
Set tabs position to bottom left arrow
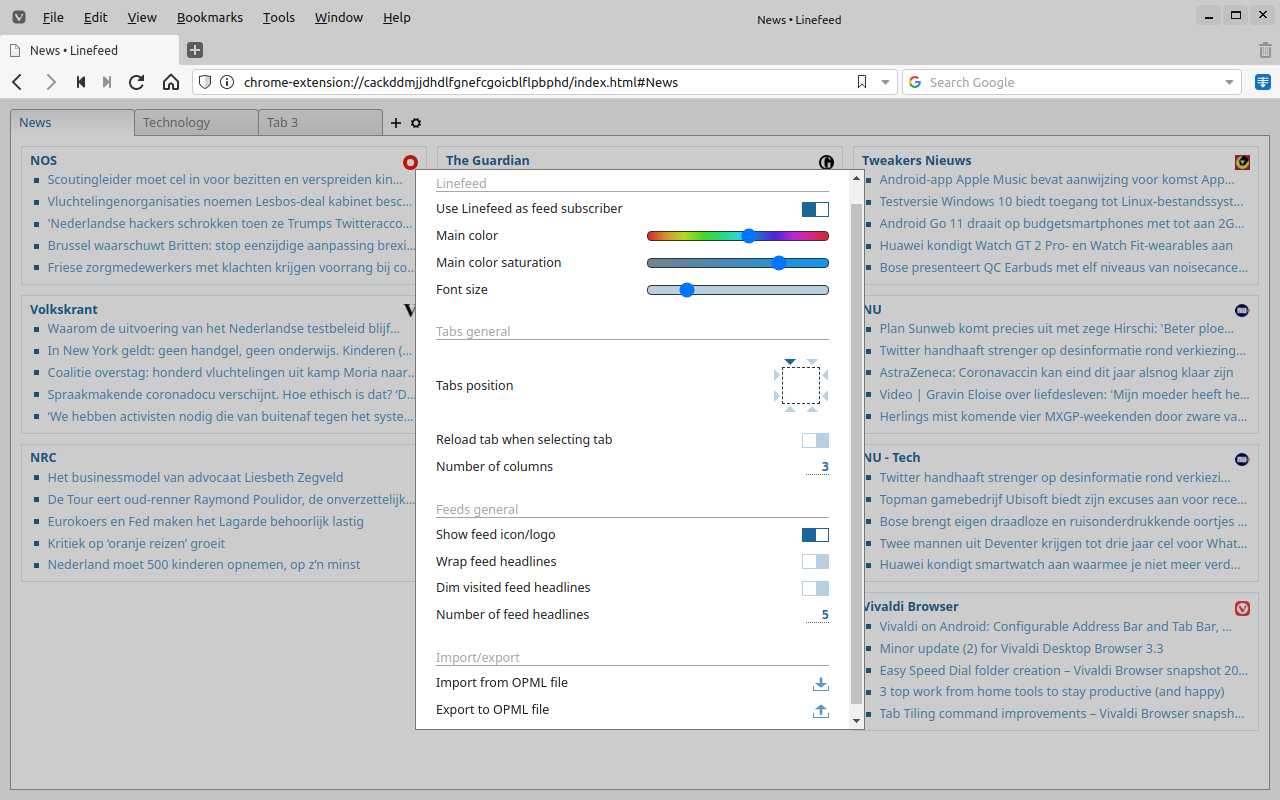coord(790,408)
